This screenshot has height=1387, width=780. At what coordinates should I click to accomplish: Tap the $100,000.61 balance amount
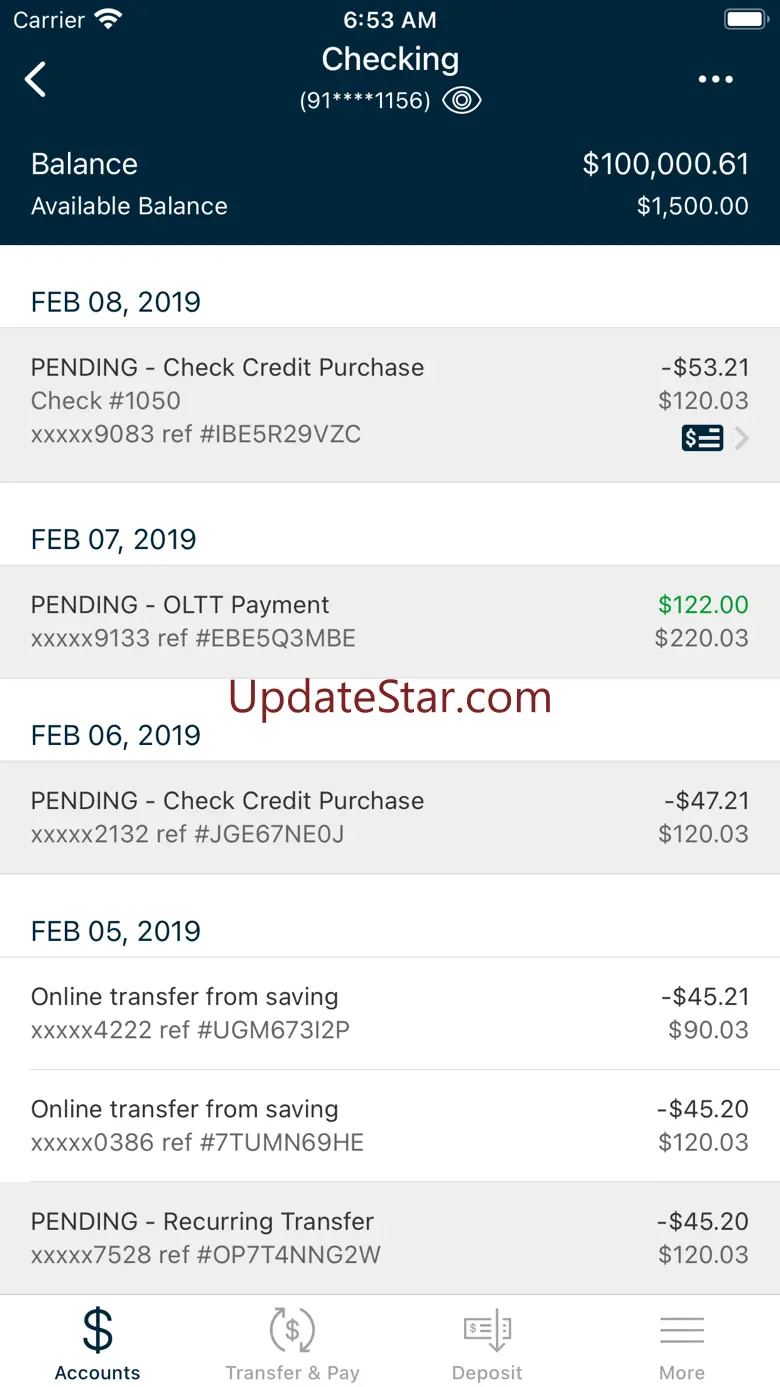(x=665, y=164)
